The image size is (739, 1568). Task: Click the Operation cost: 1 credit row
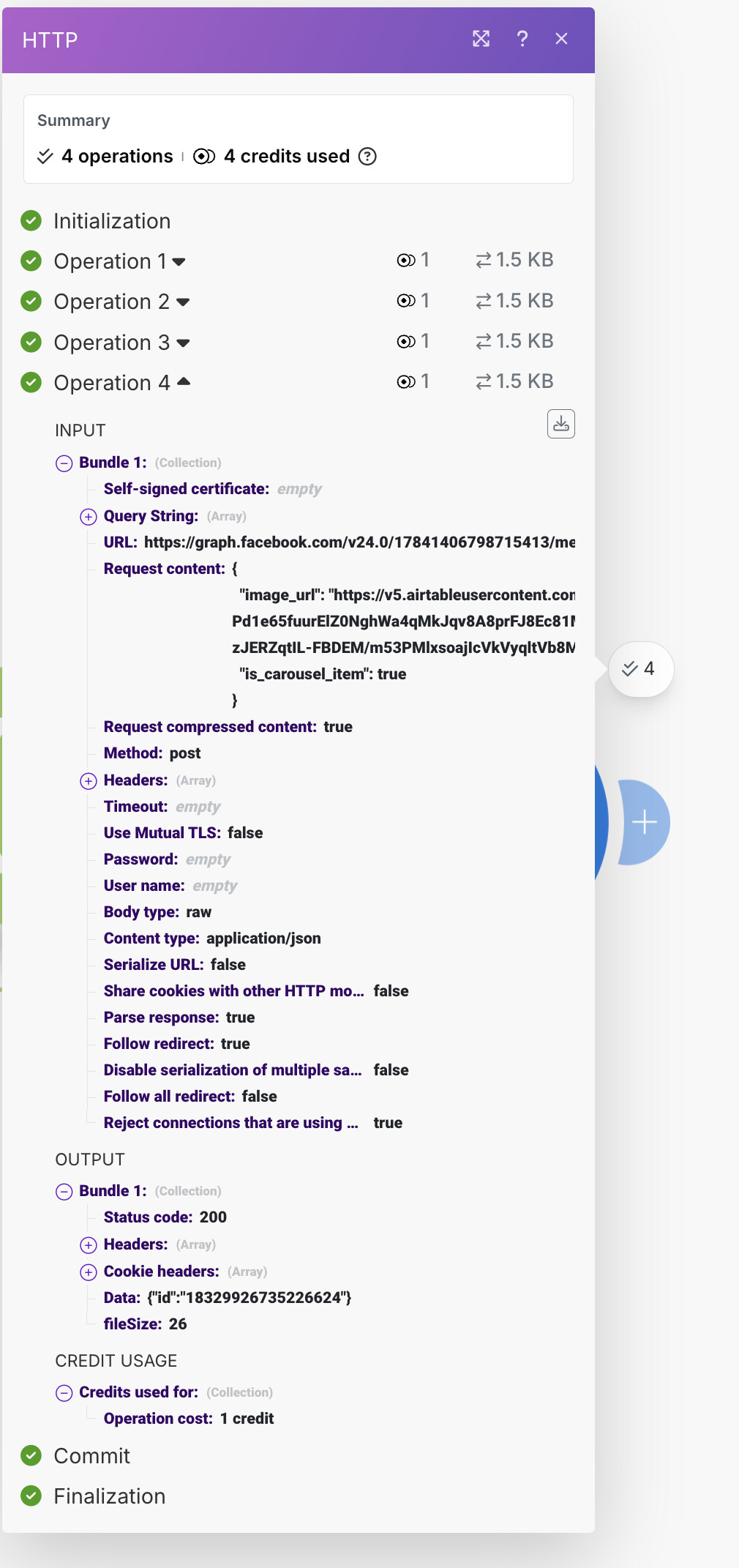[189, 1419]
